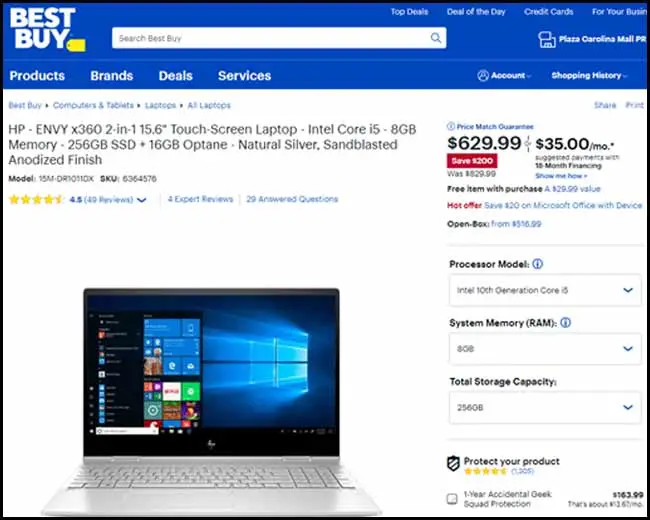650x520 pixels.
Task: Click the Protect your product shield icon
Action: (x=453, y=464)
